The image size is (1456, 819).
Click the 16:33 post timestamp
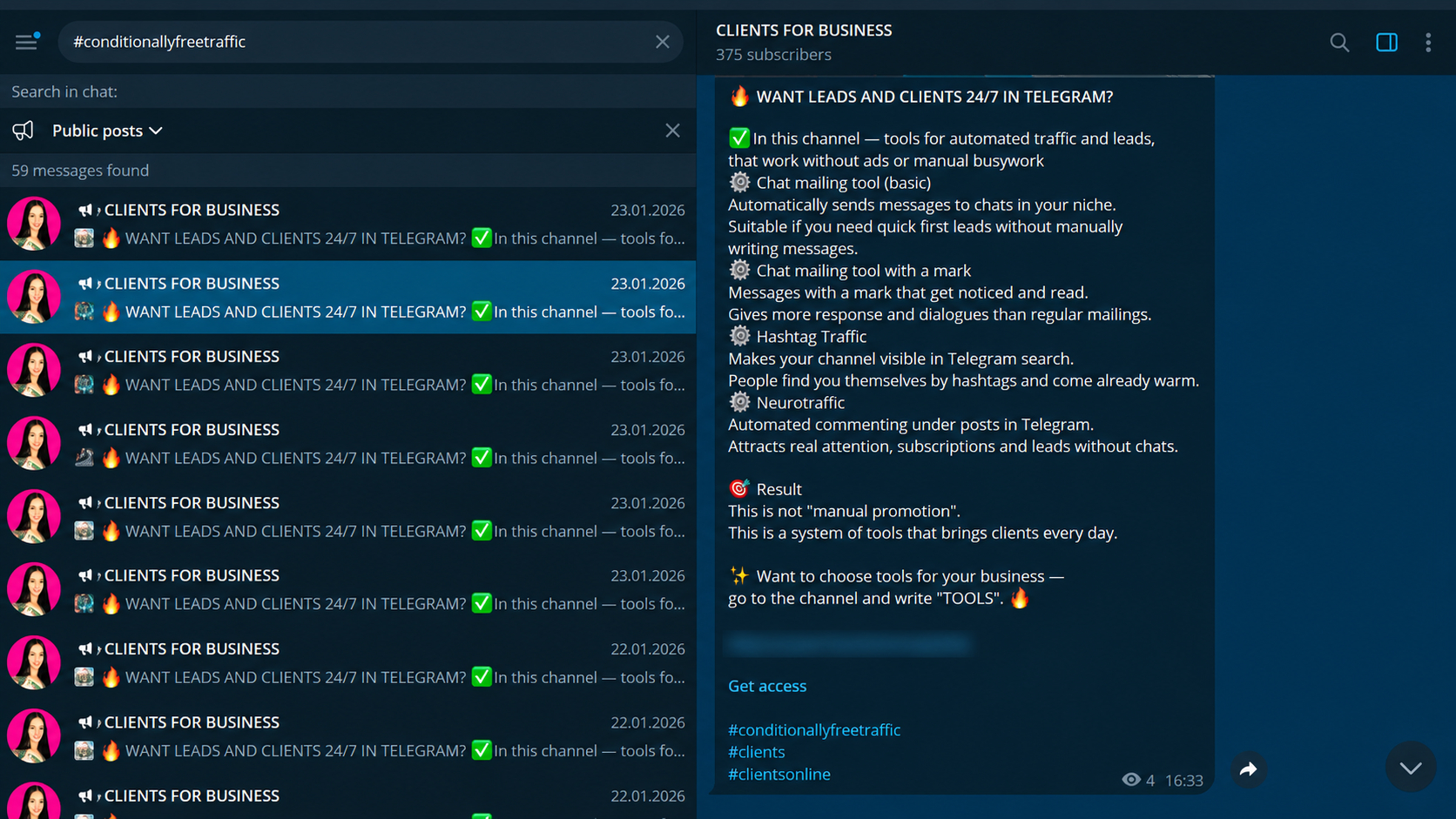coord(1184,781)
